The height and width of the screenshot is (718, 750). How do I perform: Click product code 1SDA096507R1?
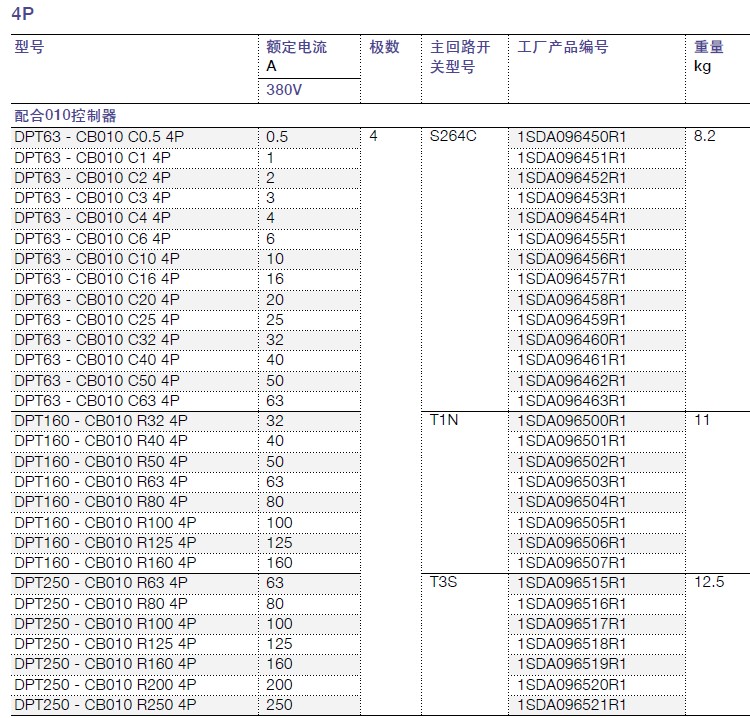tap(572, 563)
